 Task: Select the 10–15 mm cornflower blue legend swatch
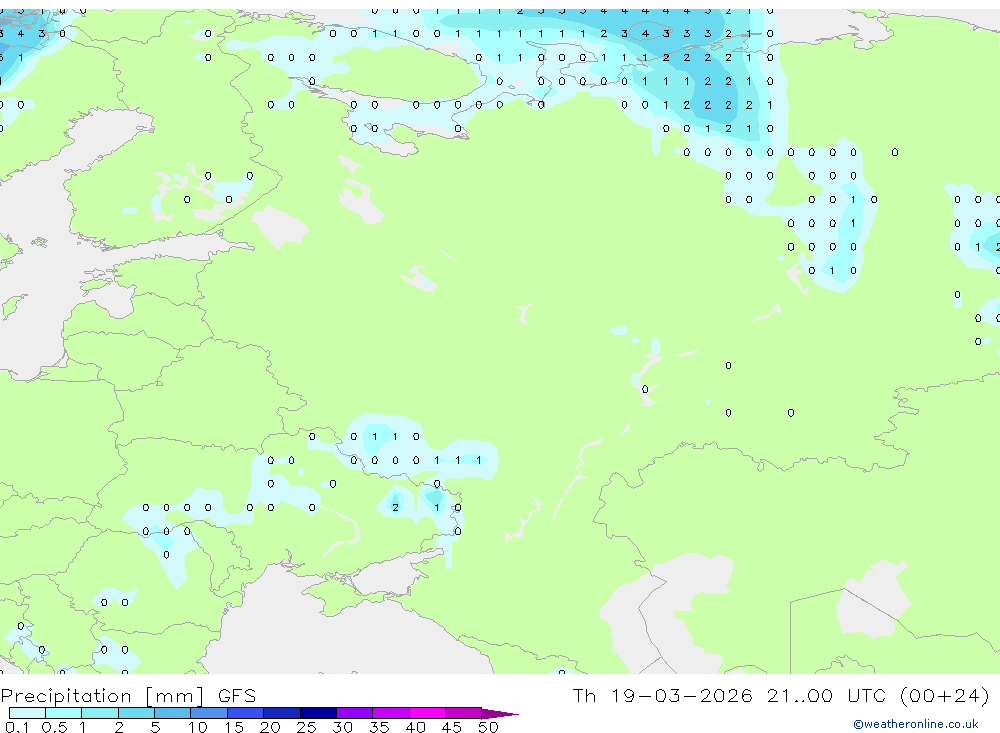(x=209, y=713)
